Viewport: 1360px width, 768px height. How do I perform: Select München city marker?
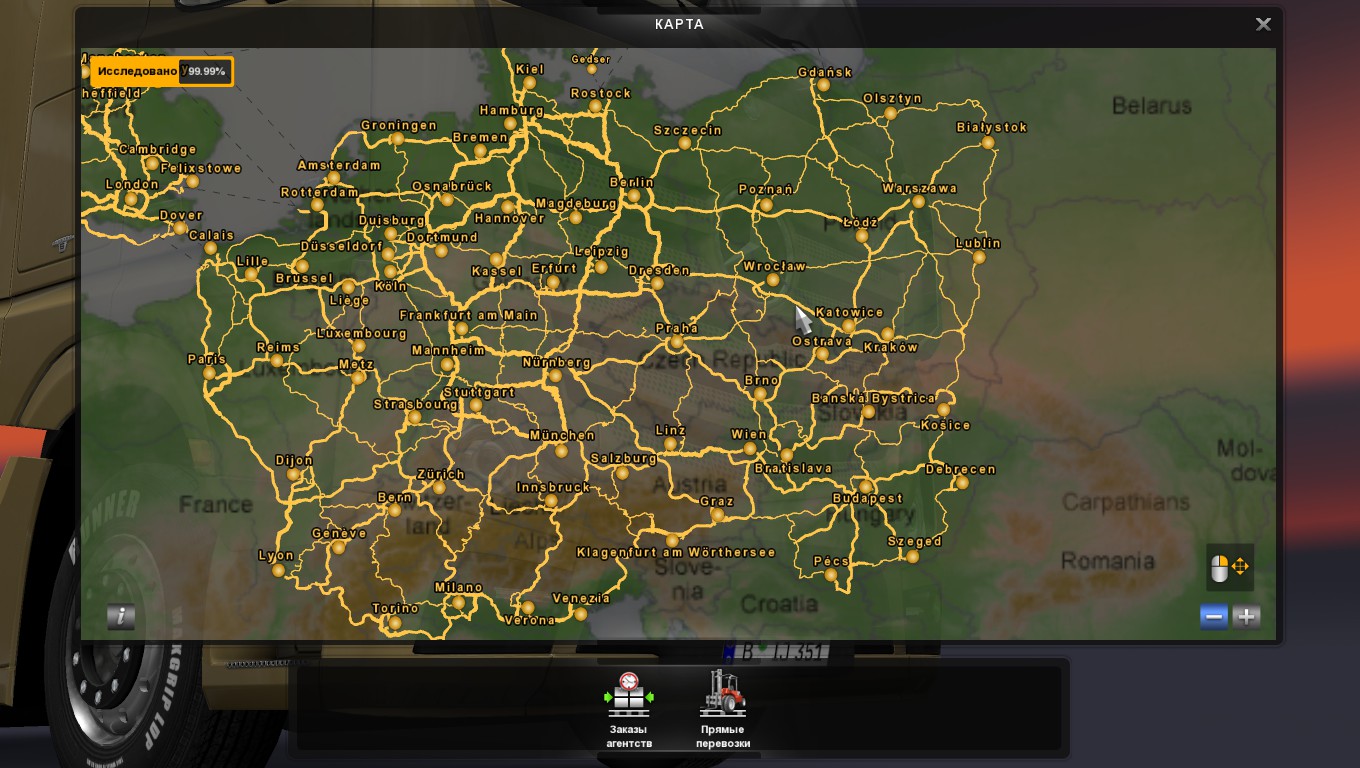tap(562, 450)
